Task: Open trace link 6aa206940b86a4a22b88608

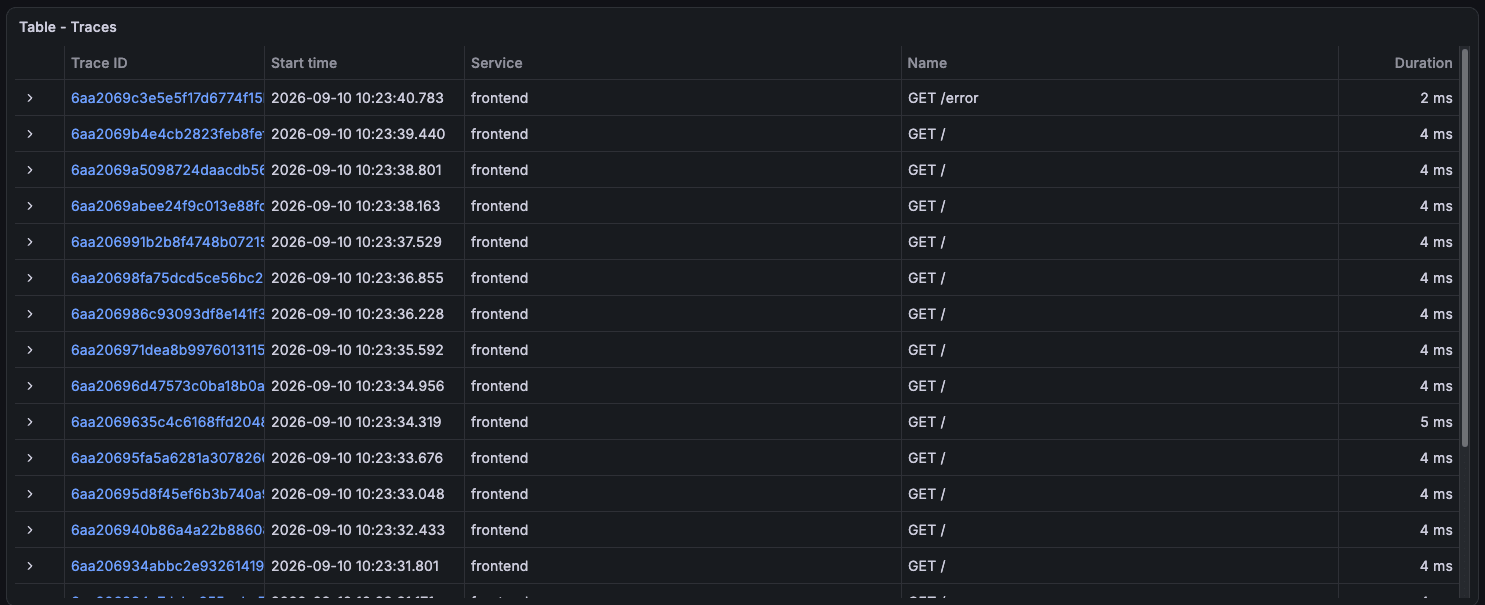Action: (x=167, y=530)
